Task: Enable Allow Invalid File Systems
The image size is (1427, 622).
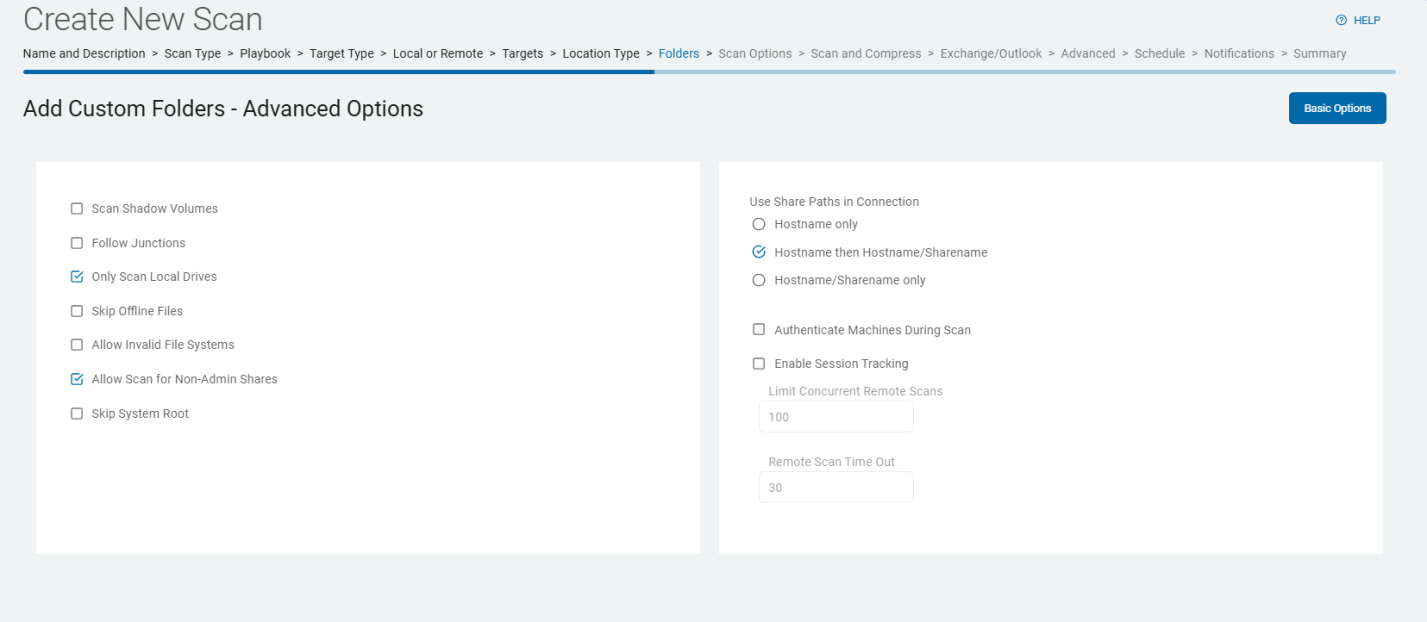Action: (77, 345)
